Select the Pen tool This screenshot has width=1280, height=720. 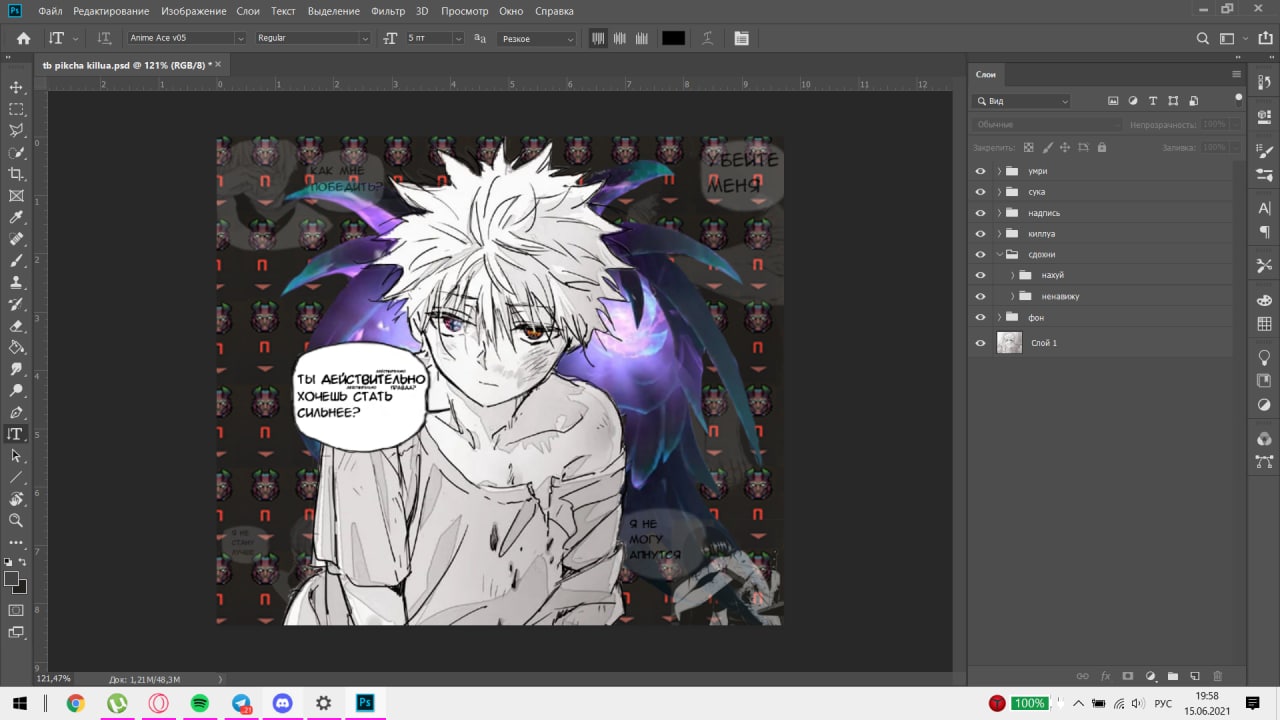tap(16, 412)
